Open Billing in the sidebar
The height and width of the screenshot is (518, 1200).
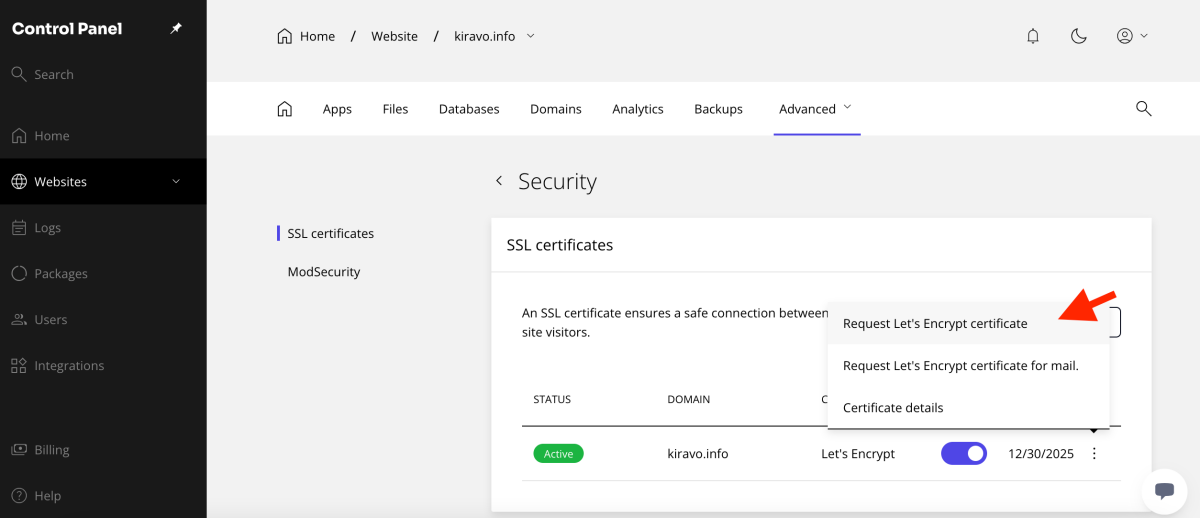point(52,450)
